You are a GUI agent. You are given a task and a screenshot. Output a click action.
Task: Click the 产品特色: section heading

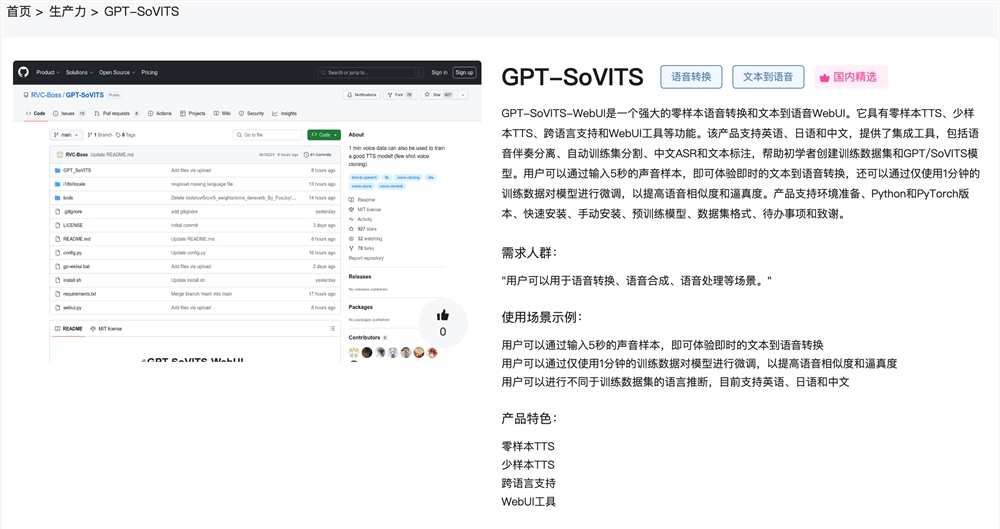point(529,419)
